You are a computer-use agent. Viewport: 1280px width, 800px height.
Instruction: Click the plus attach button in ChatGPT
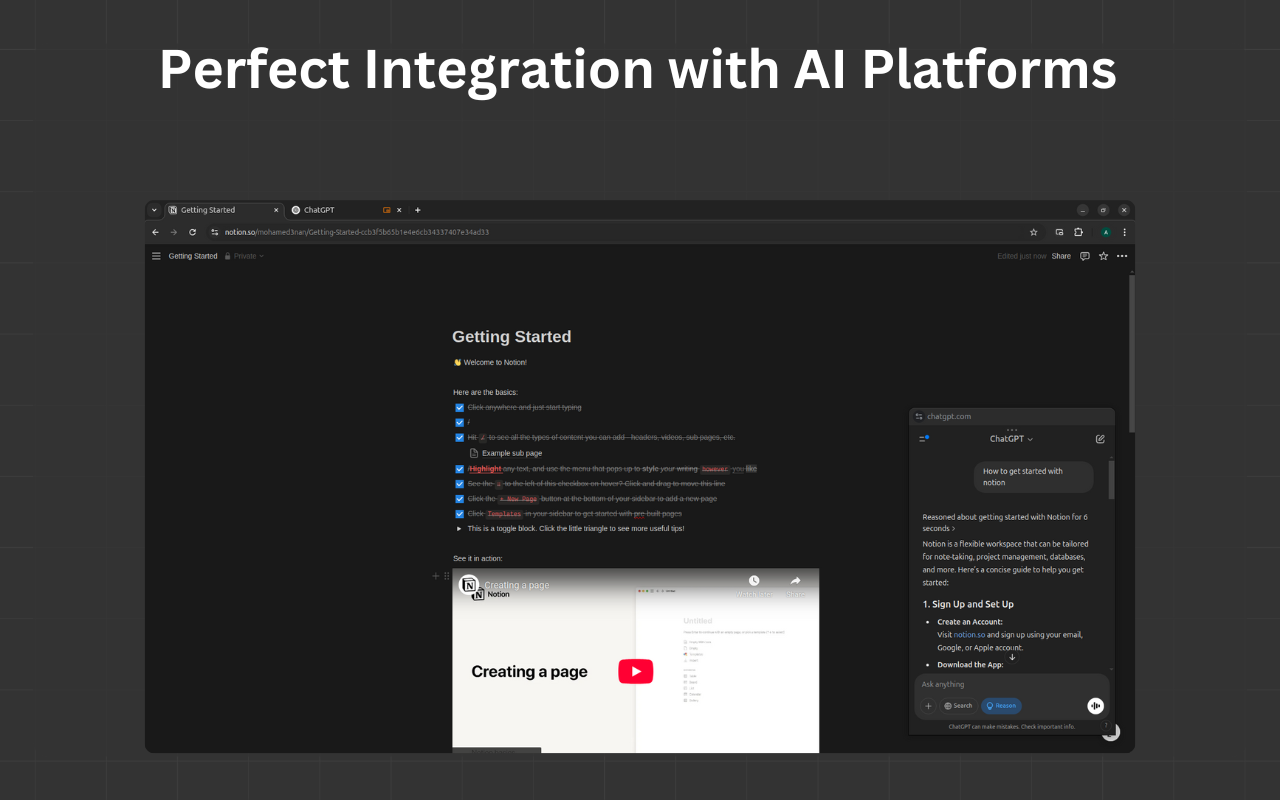coord(928,706)
